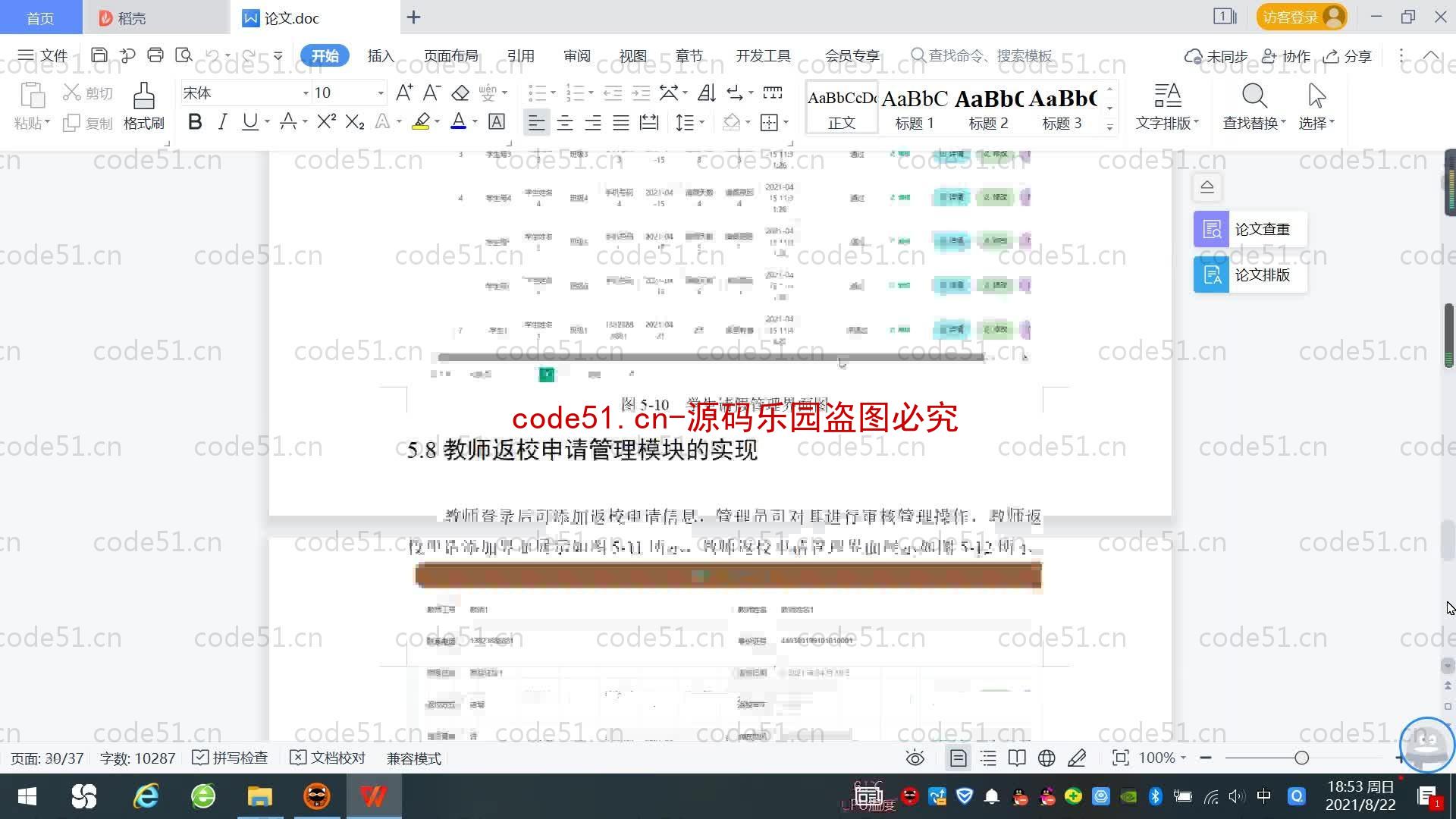
Task: Click the yellow highlight color swatch
Action: click(x=421, y=121)
